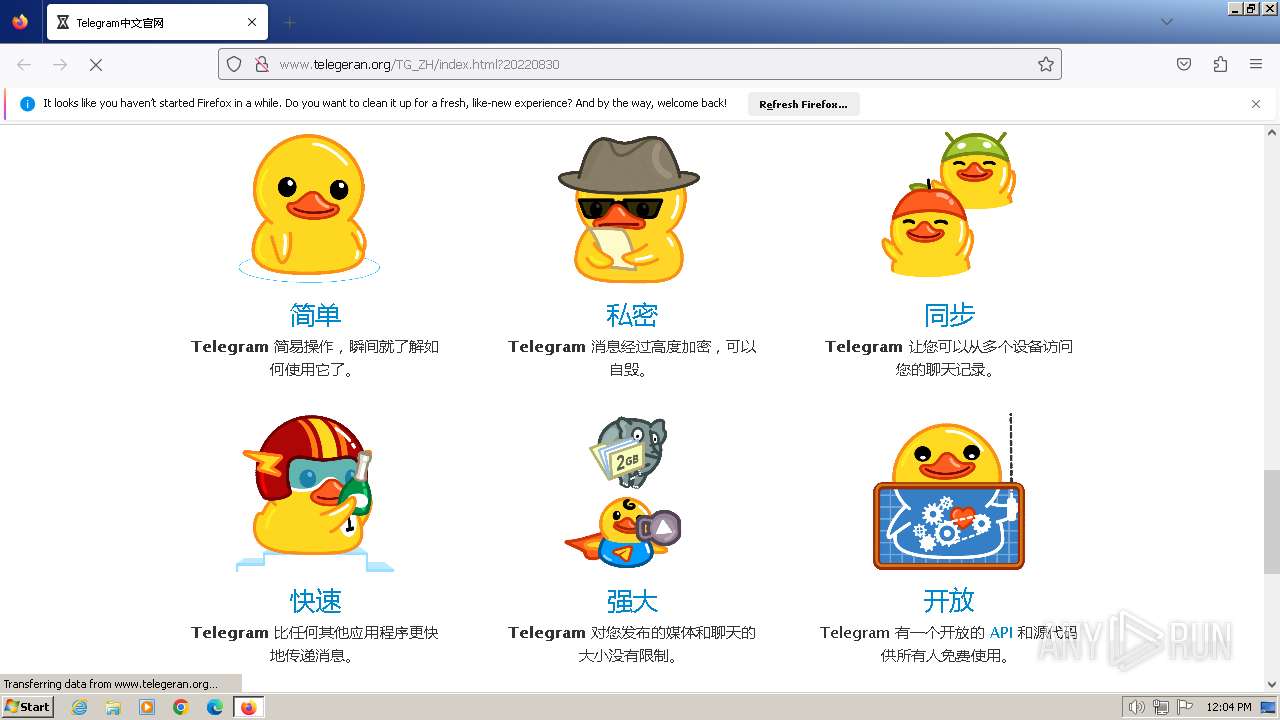
Task: Click the 私密 heading
Action: click(x=632, y=315)
